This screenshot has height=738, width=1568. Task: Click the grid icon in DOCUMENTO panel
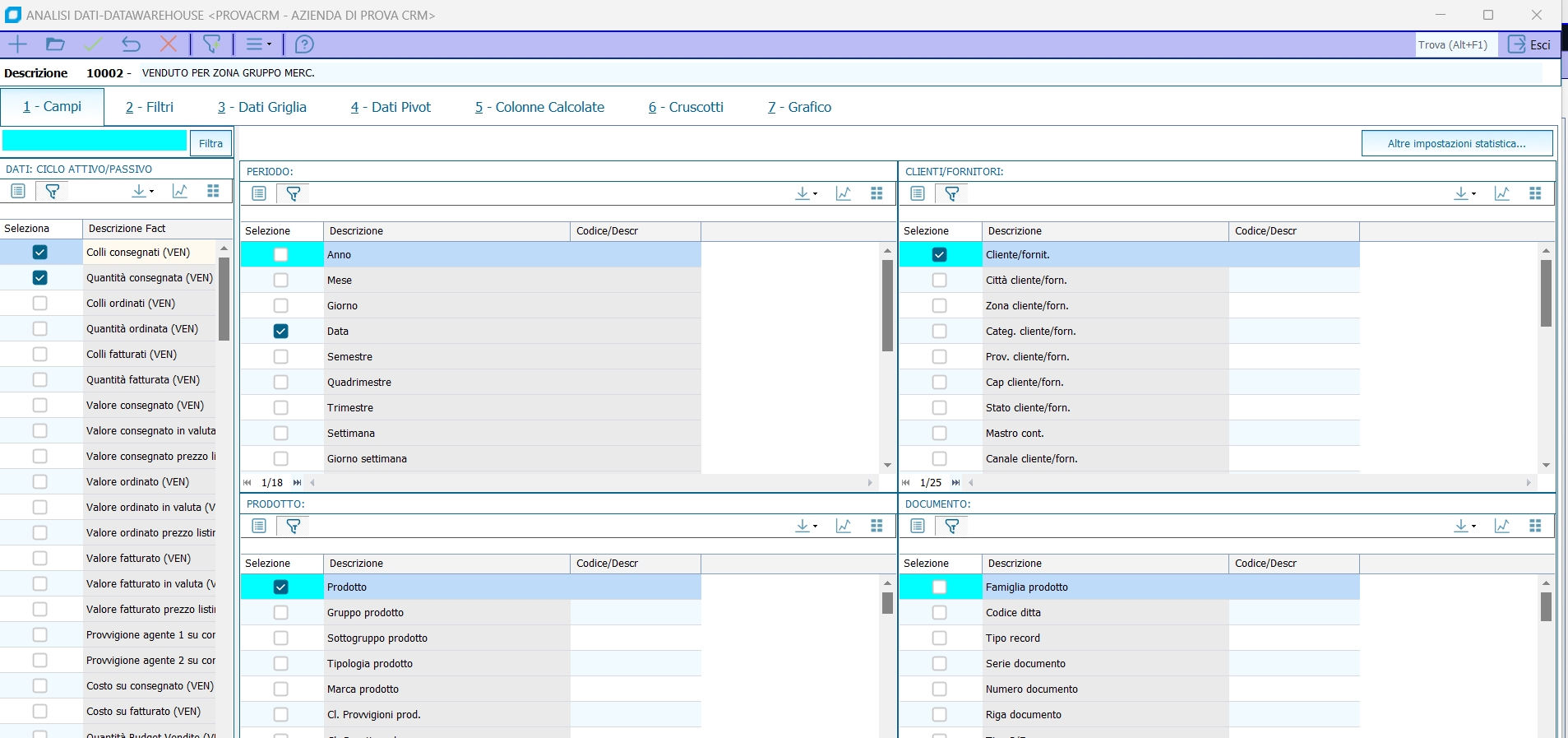pos(1536,526)
